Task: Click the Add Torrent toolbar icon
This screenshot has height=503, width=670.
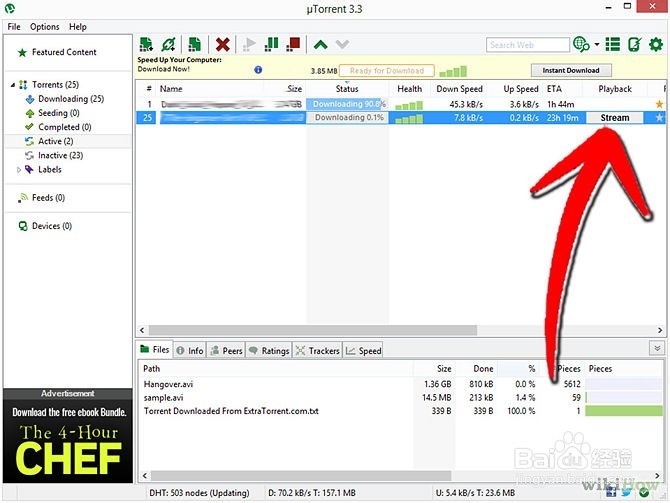Action: pyautogui.click(x=146, y=44)
